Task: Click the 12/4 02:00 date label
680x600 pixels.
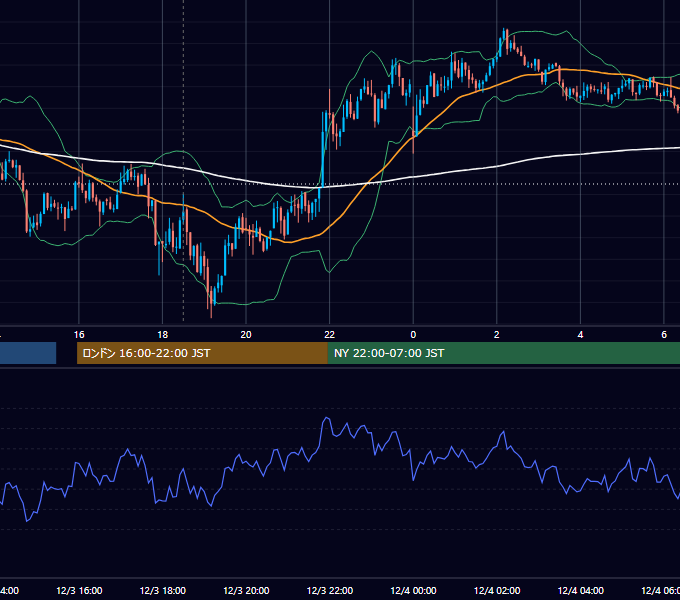Action: 497,590
